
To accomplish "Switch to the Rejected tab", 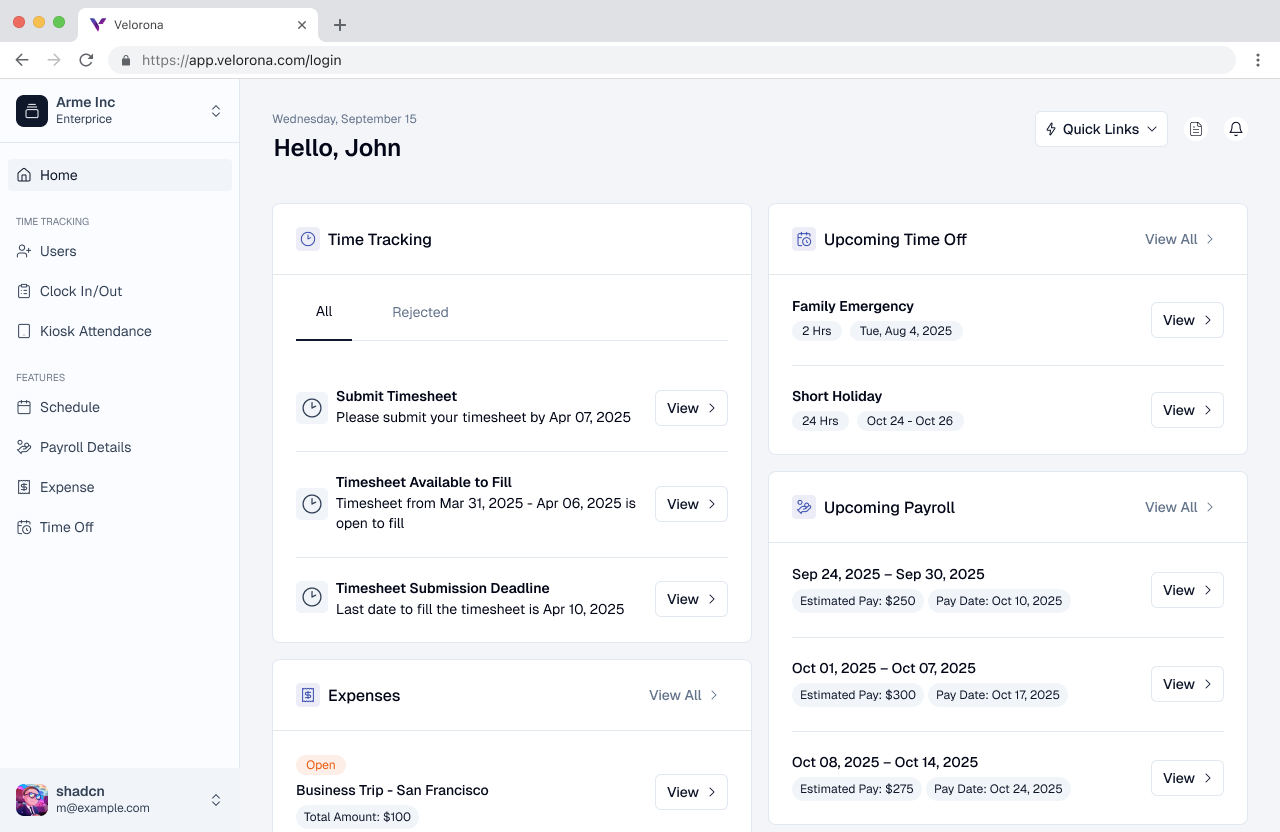I will (420, 312).
